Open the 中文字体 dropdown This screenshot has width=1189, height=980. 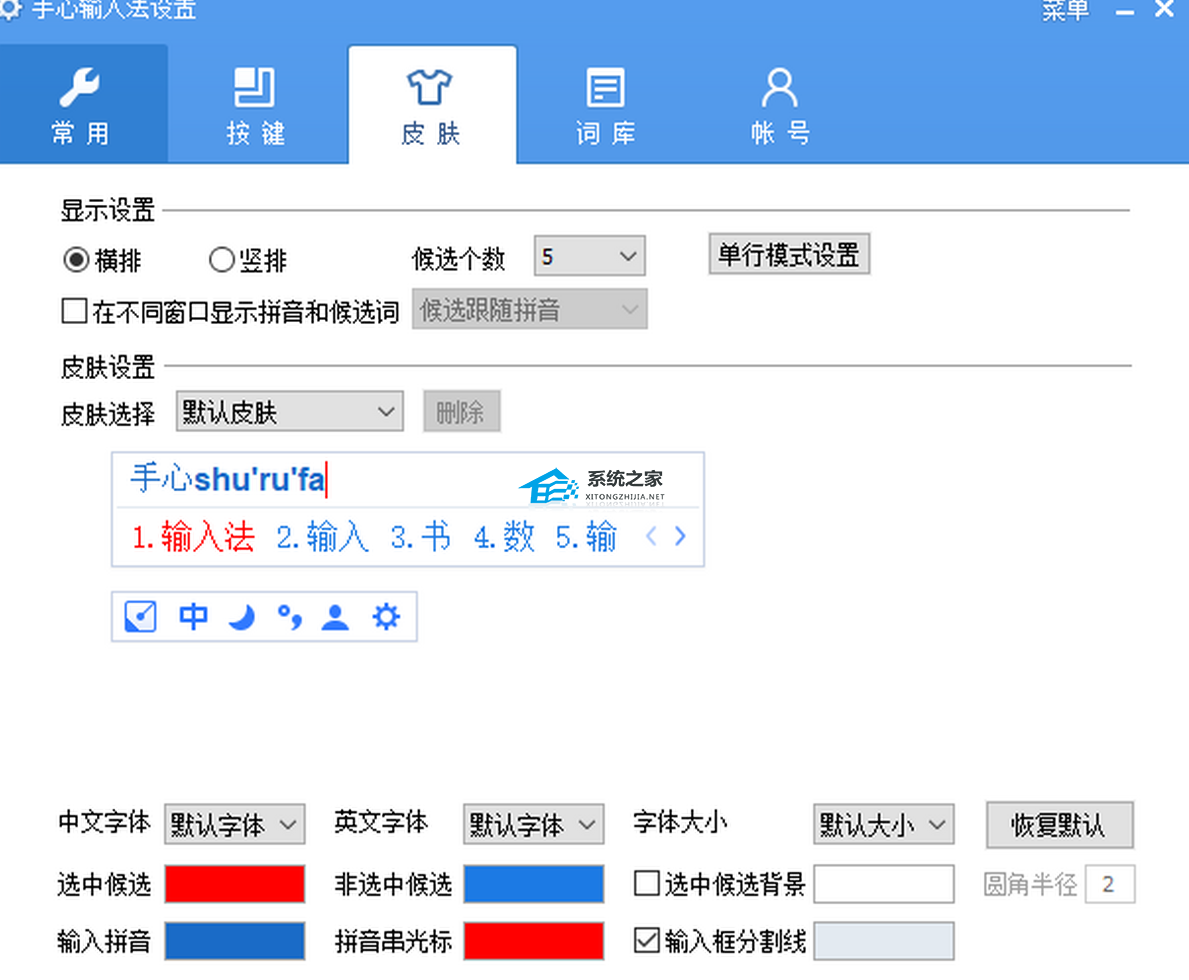tap(234, 824)
